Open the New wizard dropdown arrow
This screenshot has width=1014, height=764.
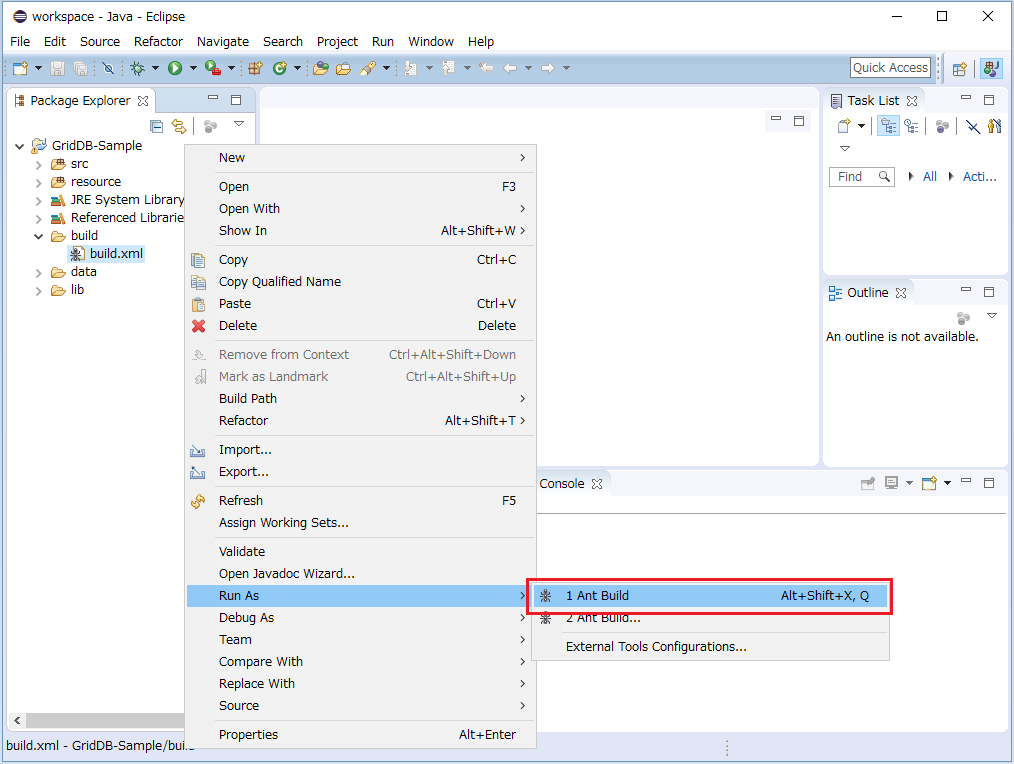pyautogui.click(x=38, y=68)
